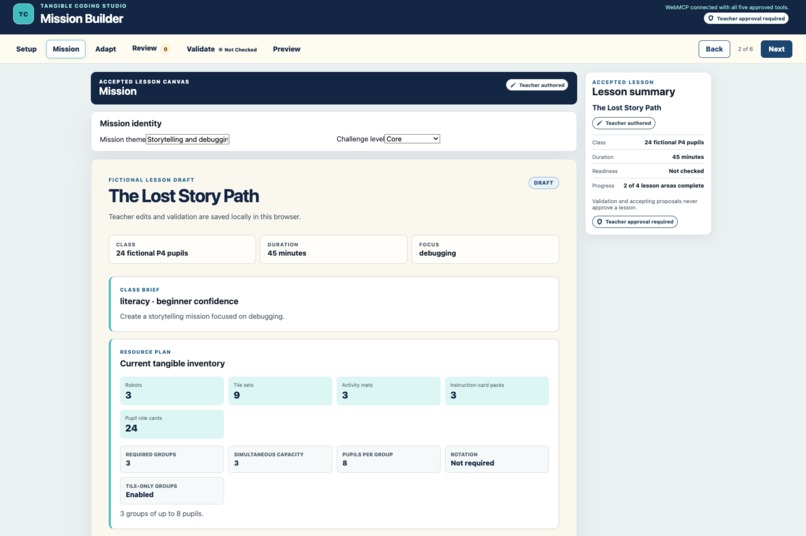Click the Instruction-card packs tile

pyautogui.click(x=497, y=391)
